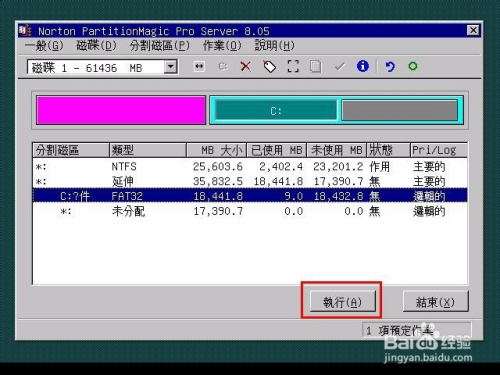Click the 執行(A) apply button
This screenshot has height=375, width=500.
pyautogui.click(x=342, y=301)
